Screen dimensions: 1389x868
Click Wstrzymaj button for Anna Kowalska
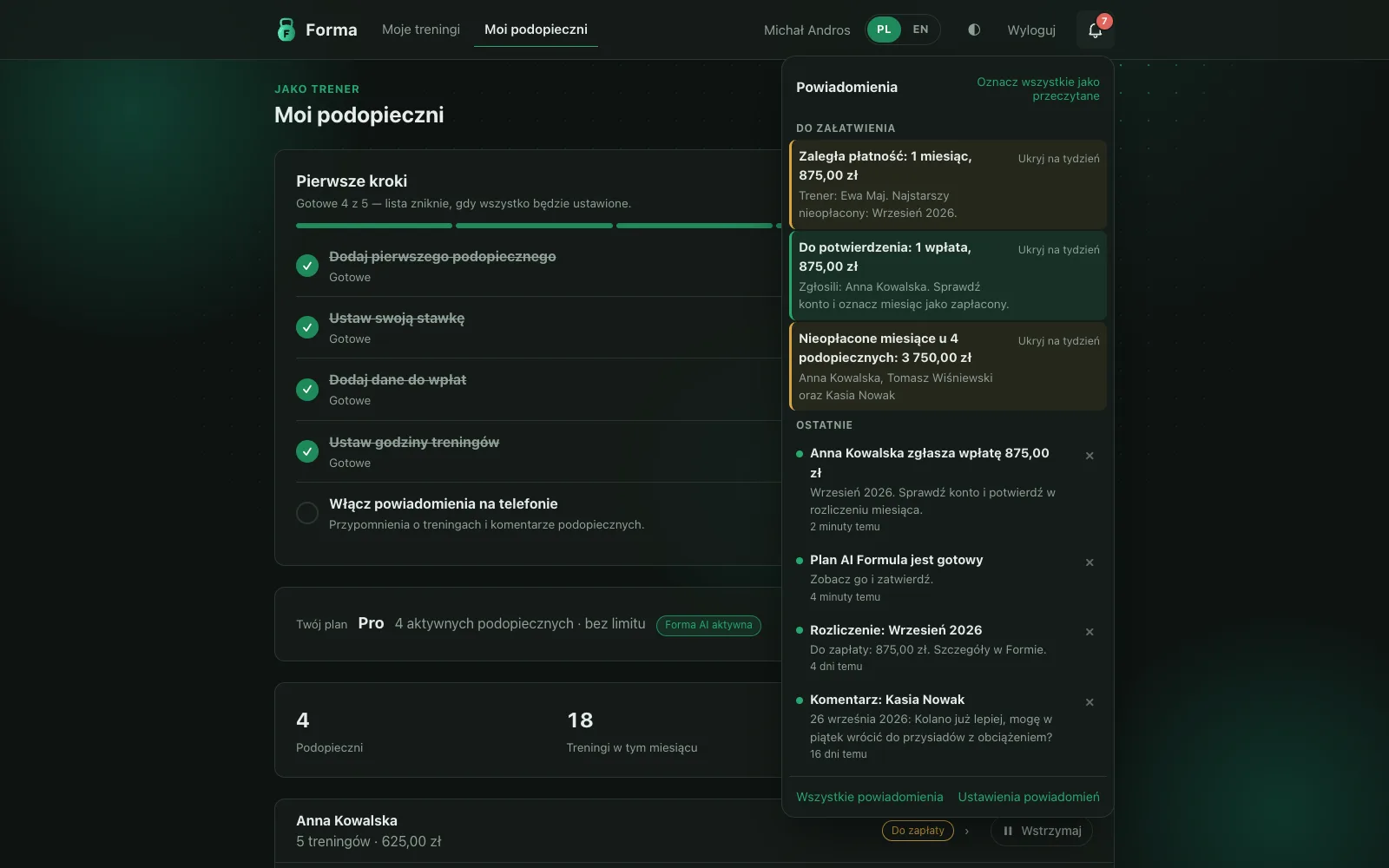pos(1042,831)
